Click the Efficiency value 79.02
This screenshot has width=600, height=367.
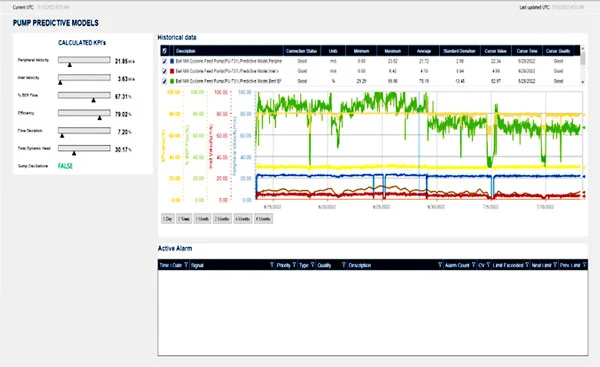121,114
